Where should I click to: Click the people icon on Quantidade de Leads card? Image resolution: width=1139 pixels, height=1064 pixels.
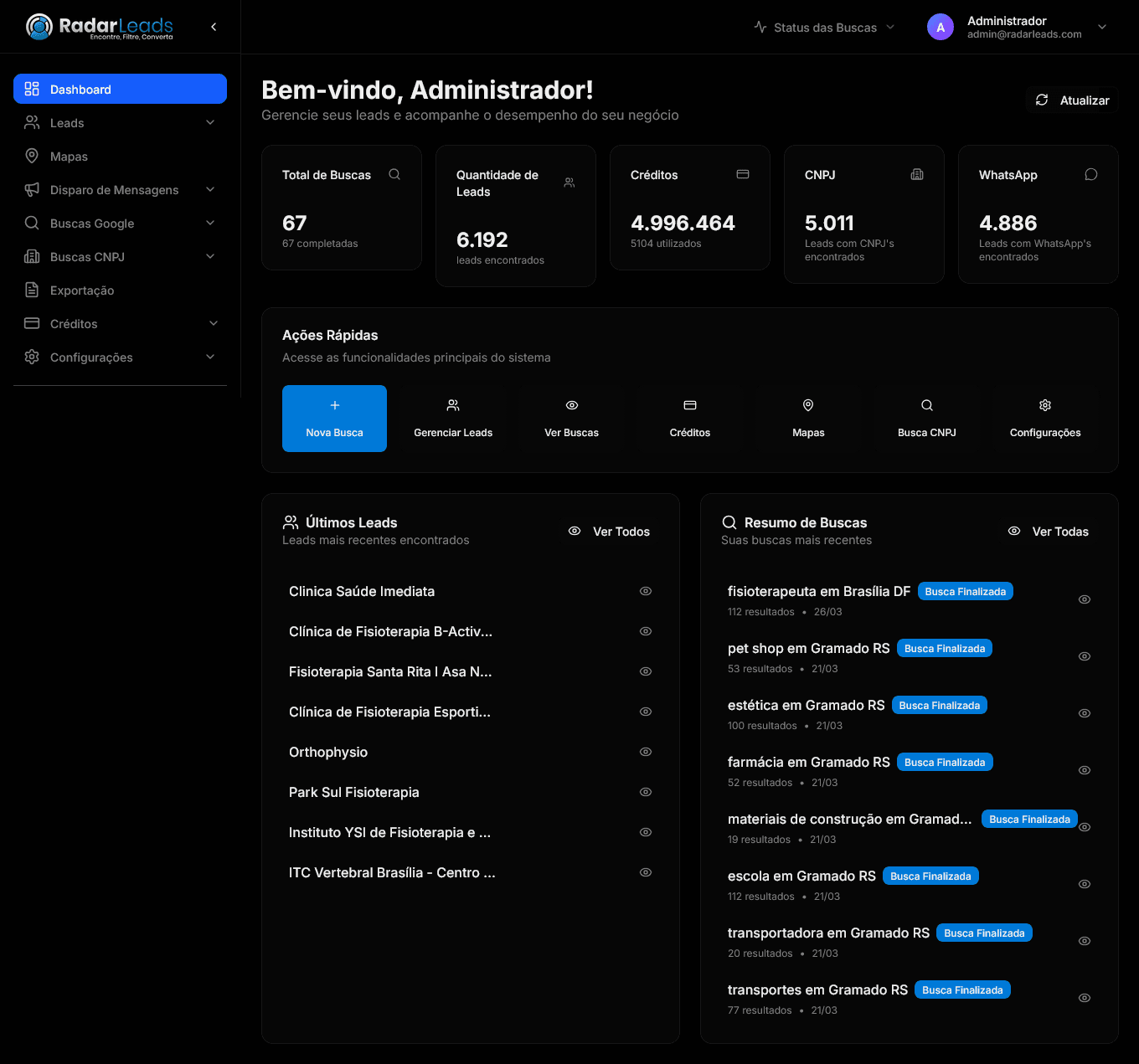click(569, 182)
